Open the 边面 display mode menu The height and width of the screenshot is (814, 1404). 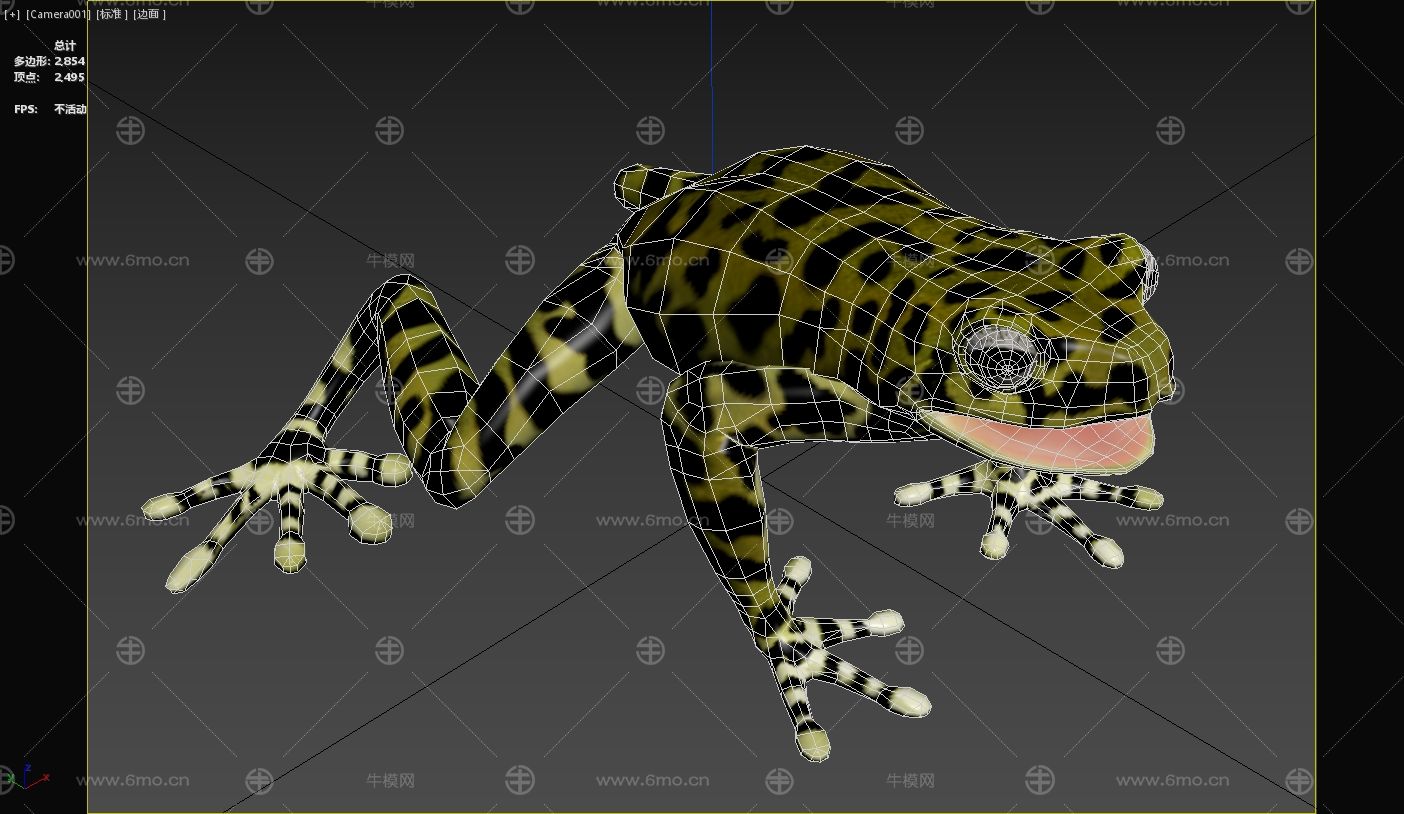[149, 14]
